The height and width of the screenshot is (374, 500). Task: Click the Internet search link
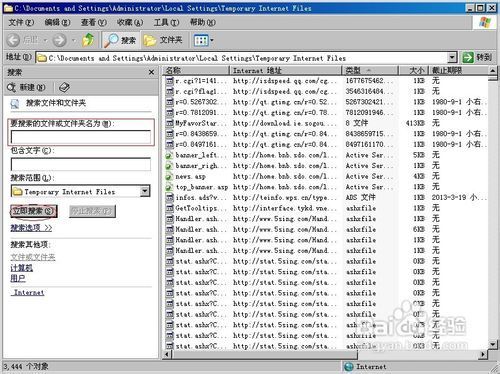[29, 292]
